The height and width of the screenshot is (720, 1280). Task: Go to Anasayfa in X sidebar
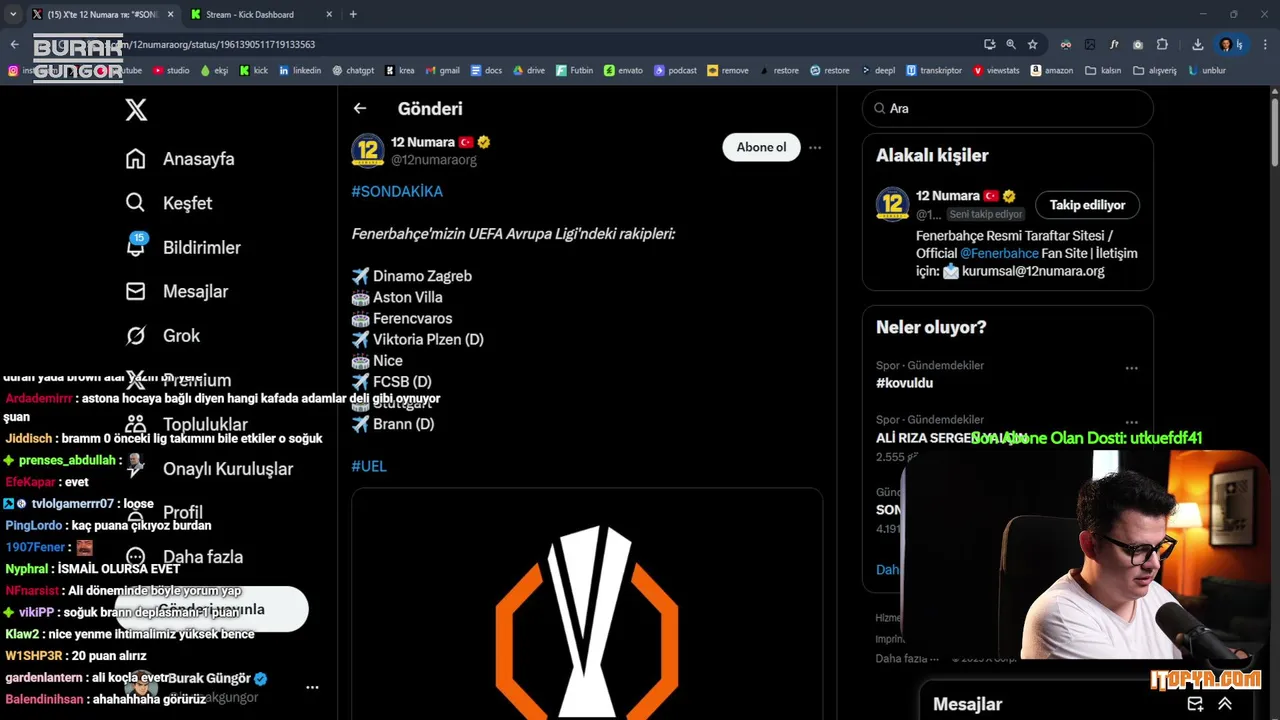pyautogui.click(x=180, y=159)
